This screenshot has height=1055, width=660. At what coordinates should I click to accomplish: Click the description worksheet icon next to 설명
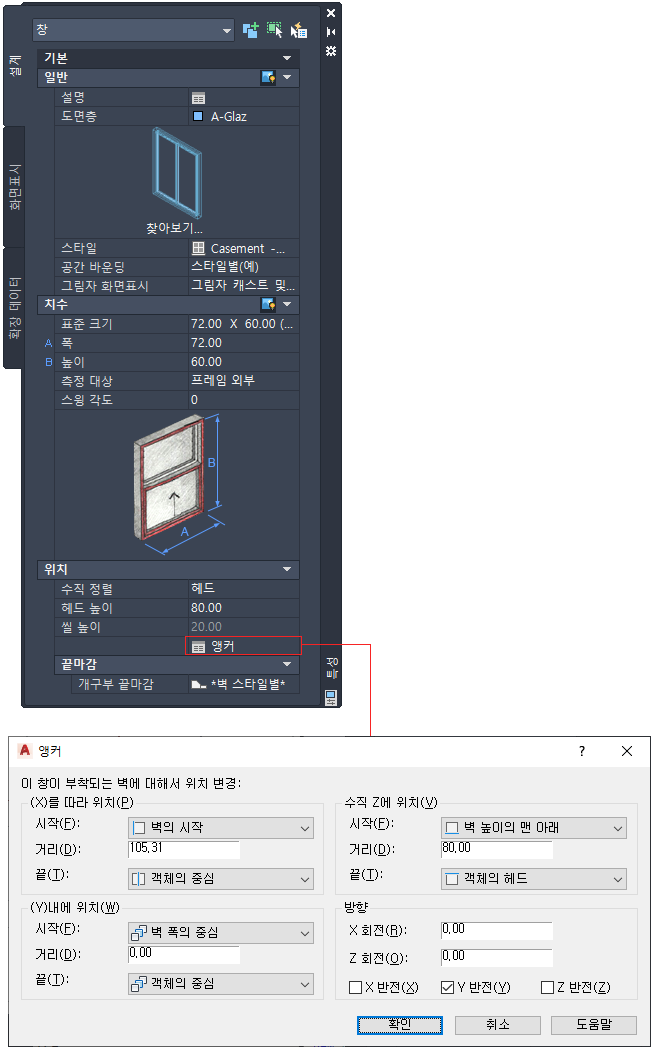click(x=198, y=98)
